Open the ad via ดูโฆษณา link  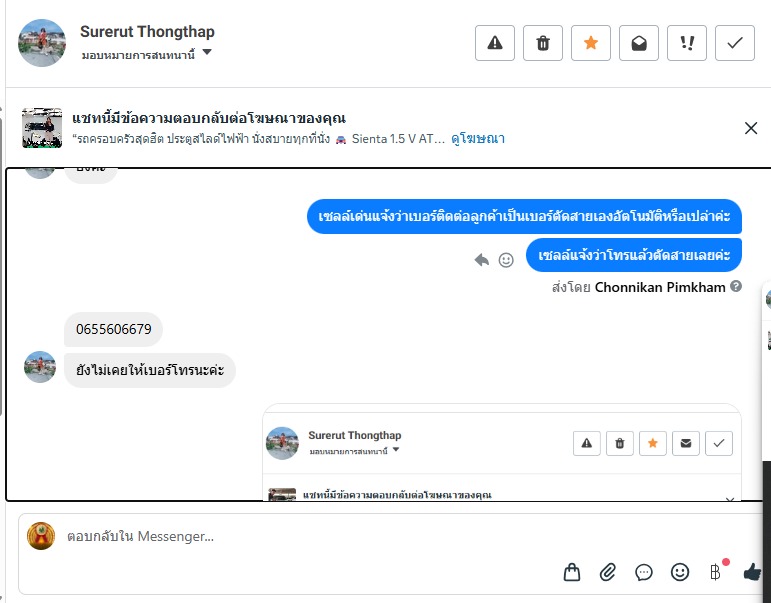tap(477, 139)
